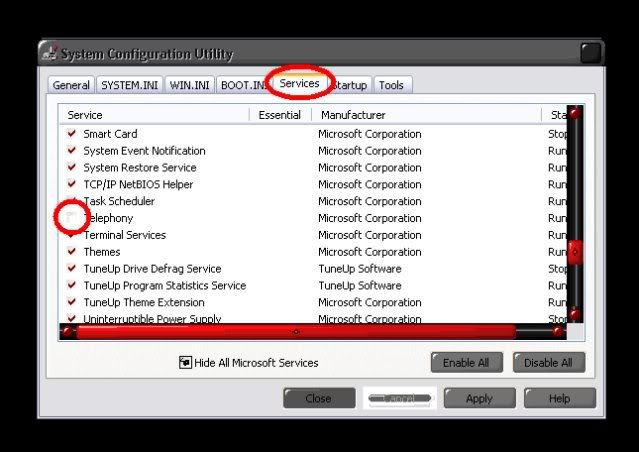639x452 pixels.
Task: Click the horizontal scrollbar left arrow
Action: click(67, 331)
